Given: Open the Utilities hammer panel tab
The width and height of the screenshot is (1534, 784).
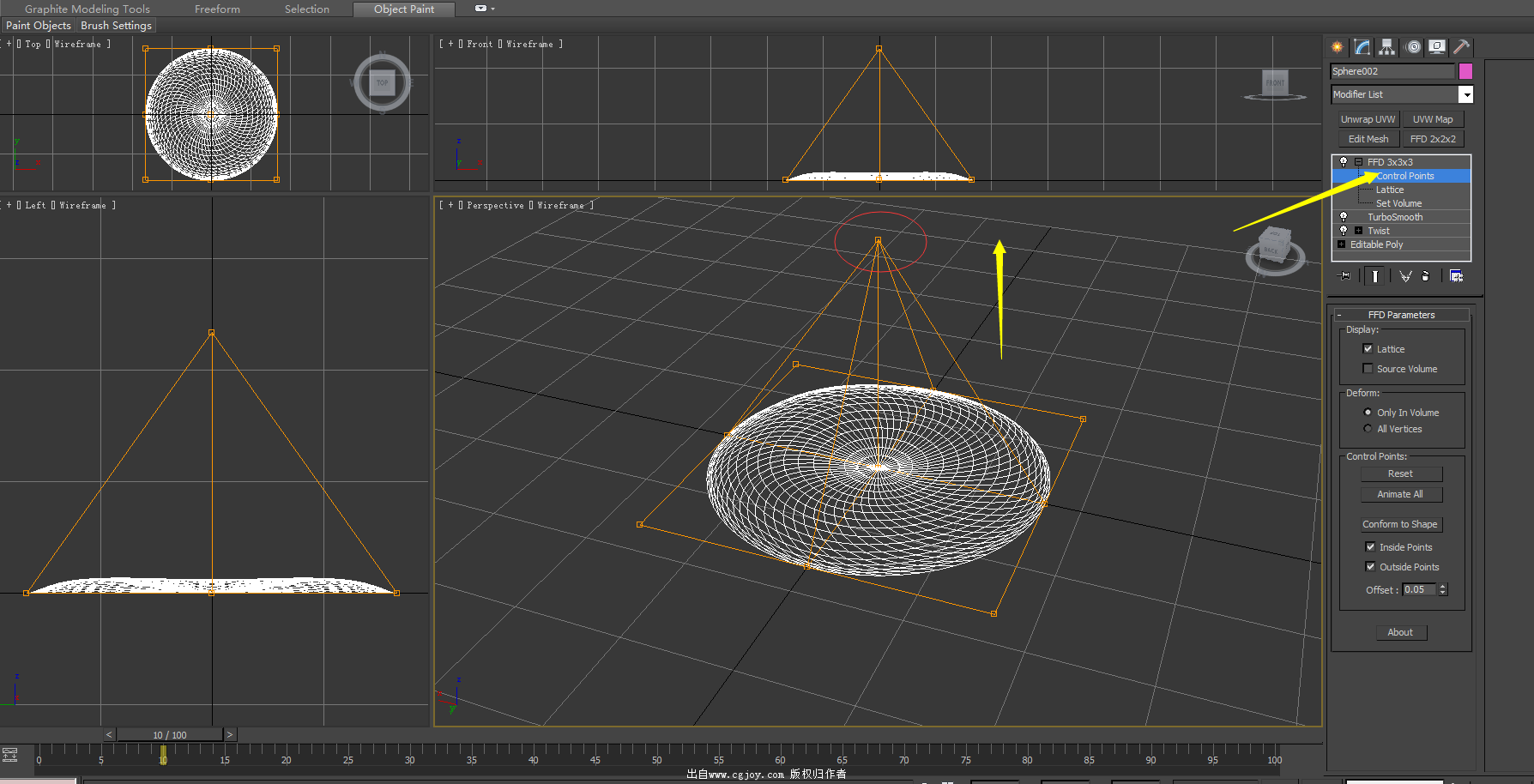Looking at the screenshot, I should tap(1461, 47).
